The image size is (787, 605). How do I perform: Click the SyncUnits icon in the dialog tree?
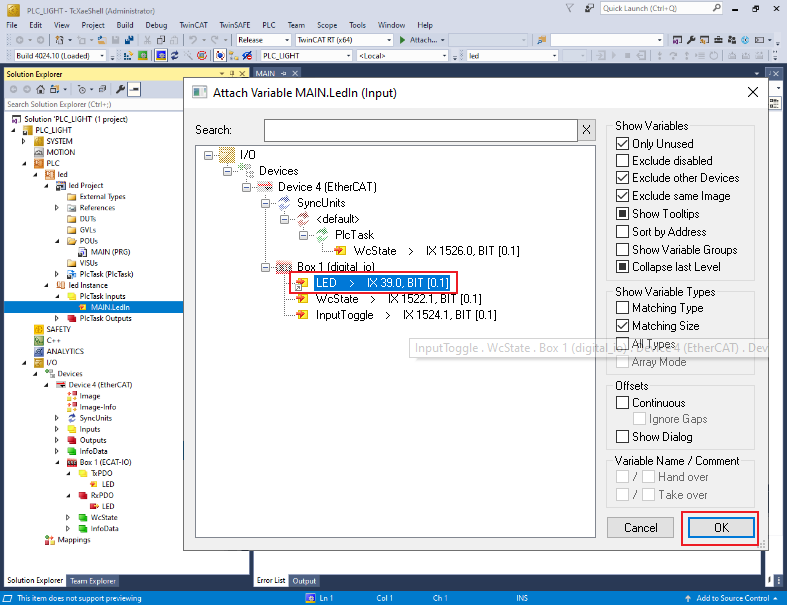286,203
